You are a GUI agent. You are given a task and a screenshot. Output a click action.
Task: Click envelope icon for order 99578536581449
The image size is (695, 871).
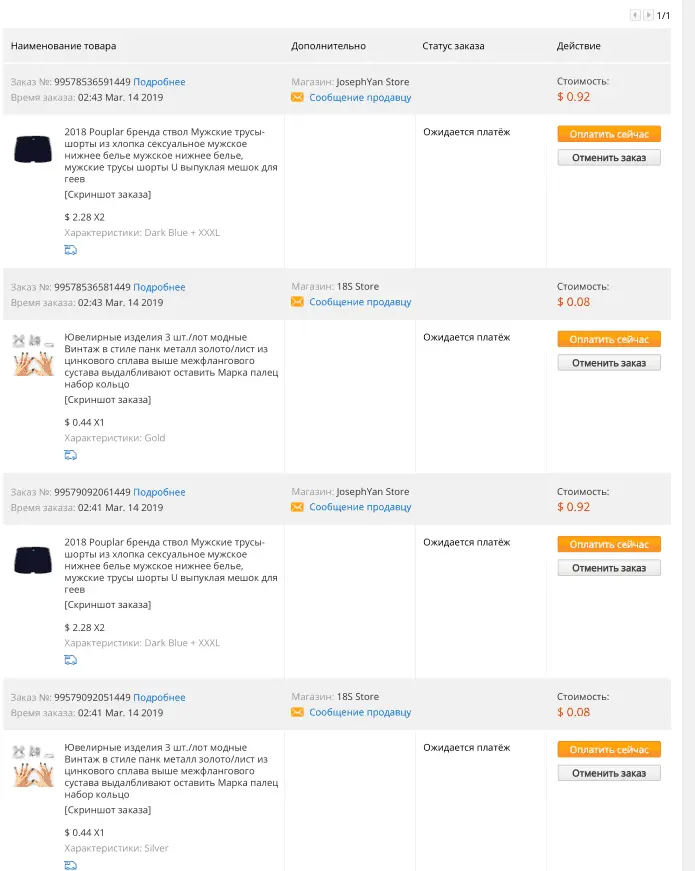(x=297, y=302)
